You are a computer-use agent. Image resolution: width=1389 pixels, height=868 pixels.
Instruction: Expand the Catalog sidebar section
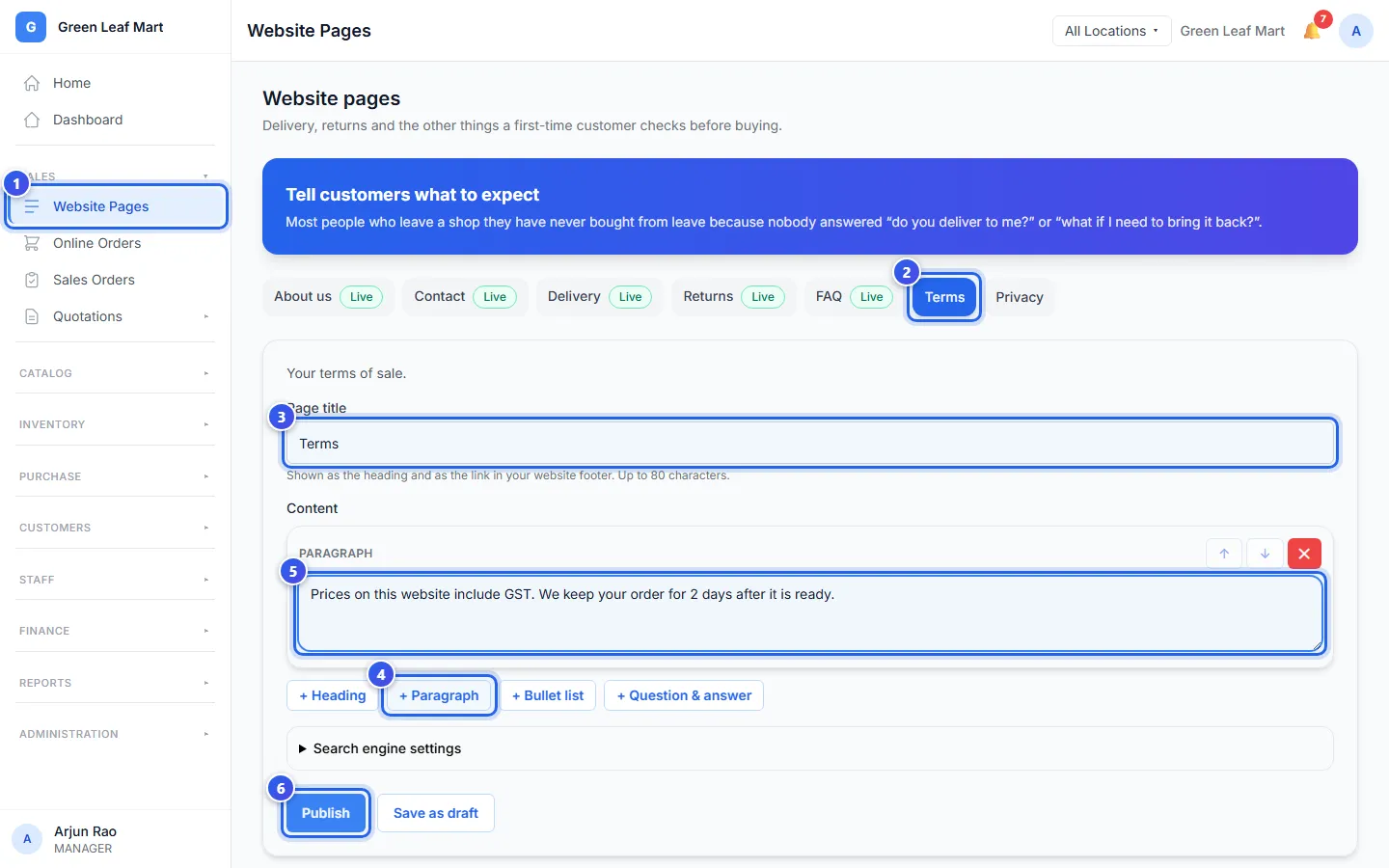point(116,373)
